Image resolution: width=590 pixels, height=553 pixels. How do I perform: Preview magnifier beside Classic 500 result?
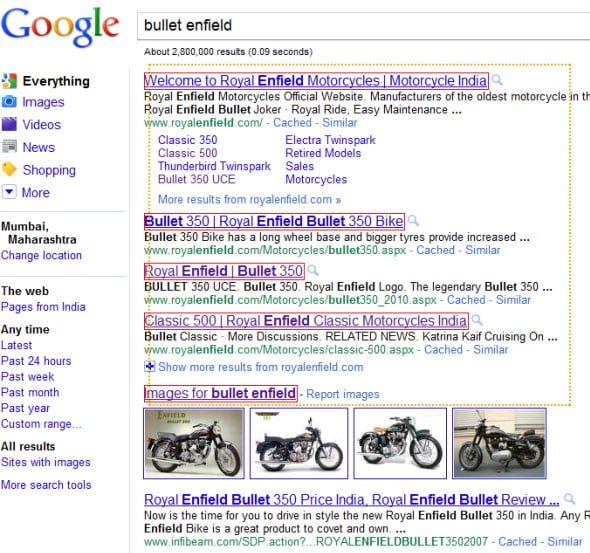(x=477, y=320)
